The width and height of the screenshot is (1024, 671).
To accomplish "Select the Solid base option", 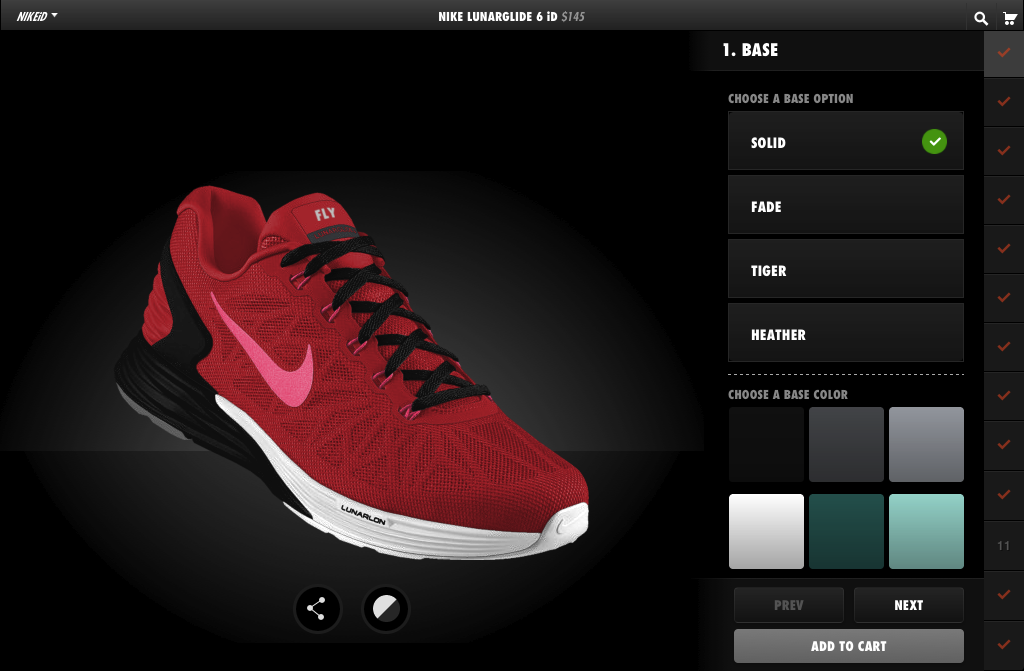I will point(820,142).
